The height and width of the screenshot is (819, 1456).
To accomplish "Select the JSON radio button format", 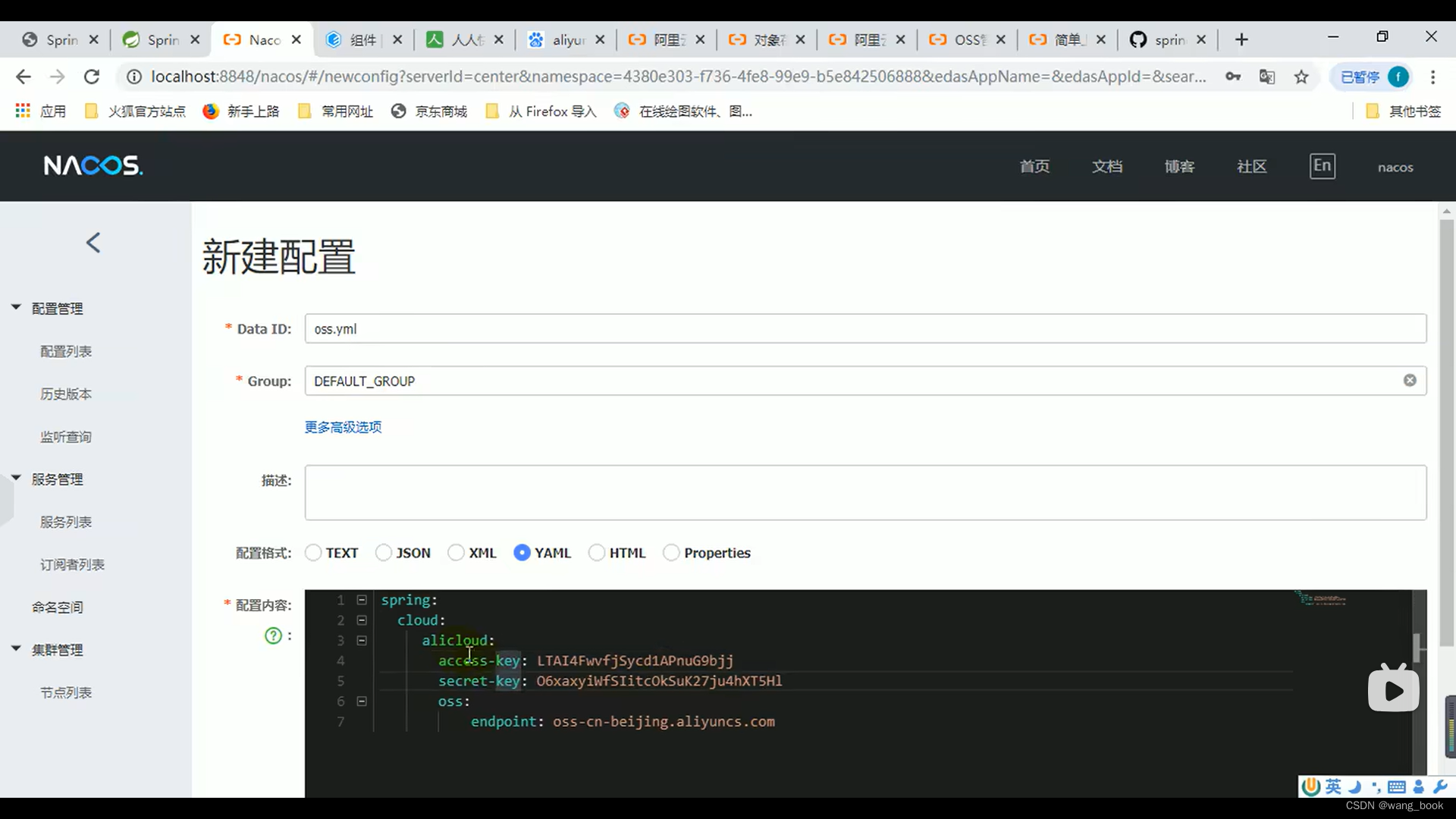I will (x=384, y=553).
